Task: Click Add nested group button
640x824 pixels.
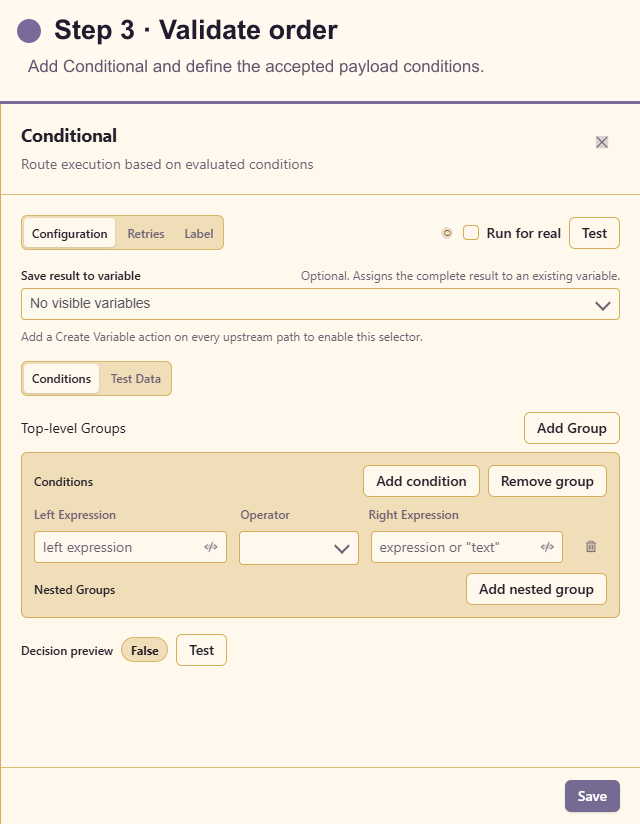Action: [536, 589]
